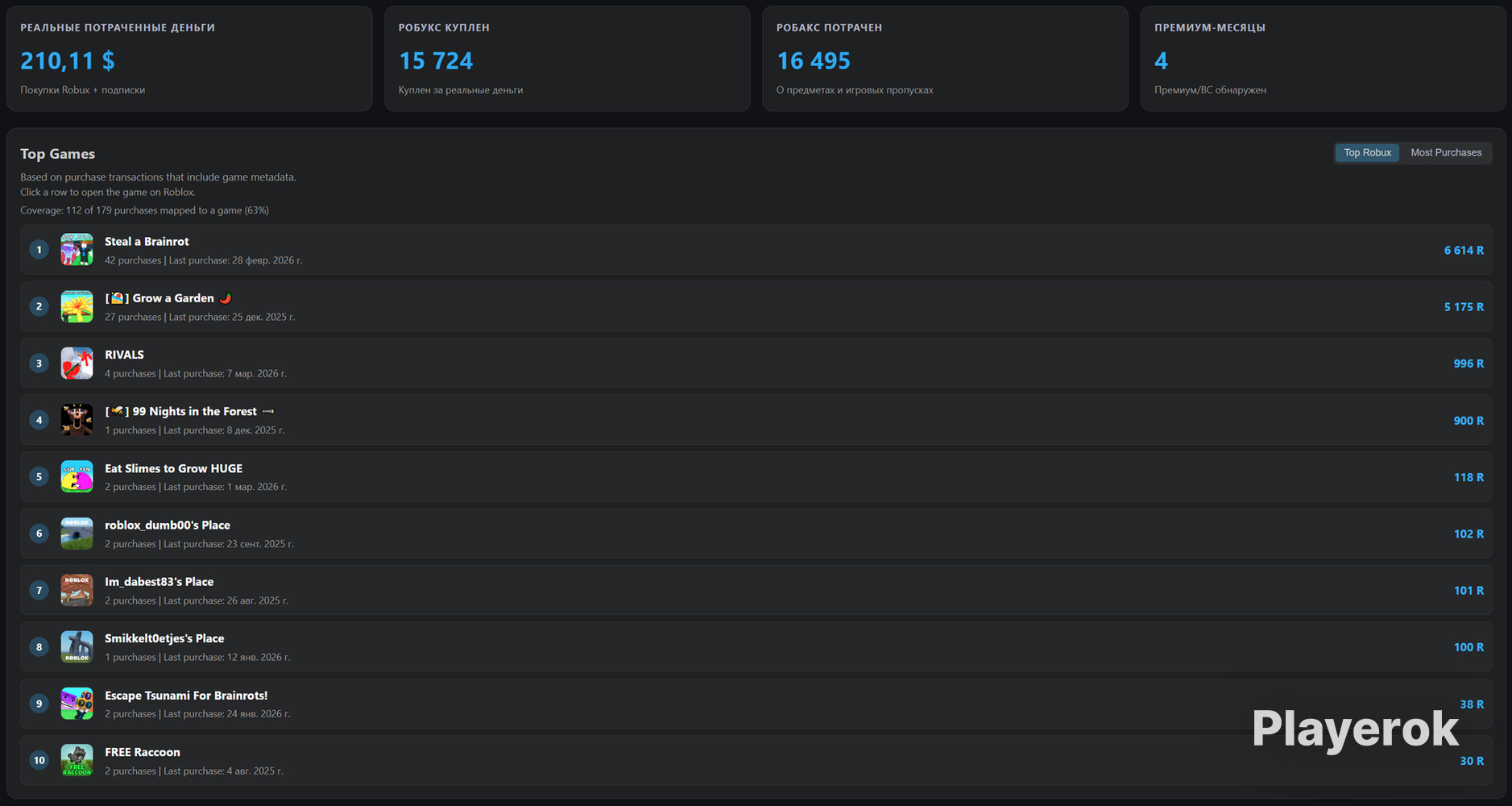Select the FREE Raccoon title
1512x806 pixels.
(x=143, y=752)
